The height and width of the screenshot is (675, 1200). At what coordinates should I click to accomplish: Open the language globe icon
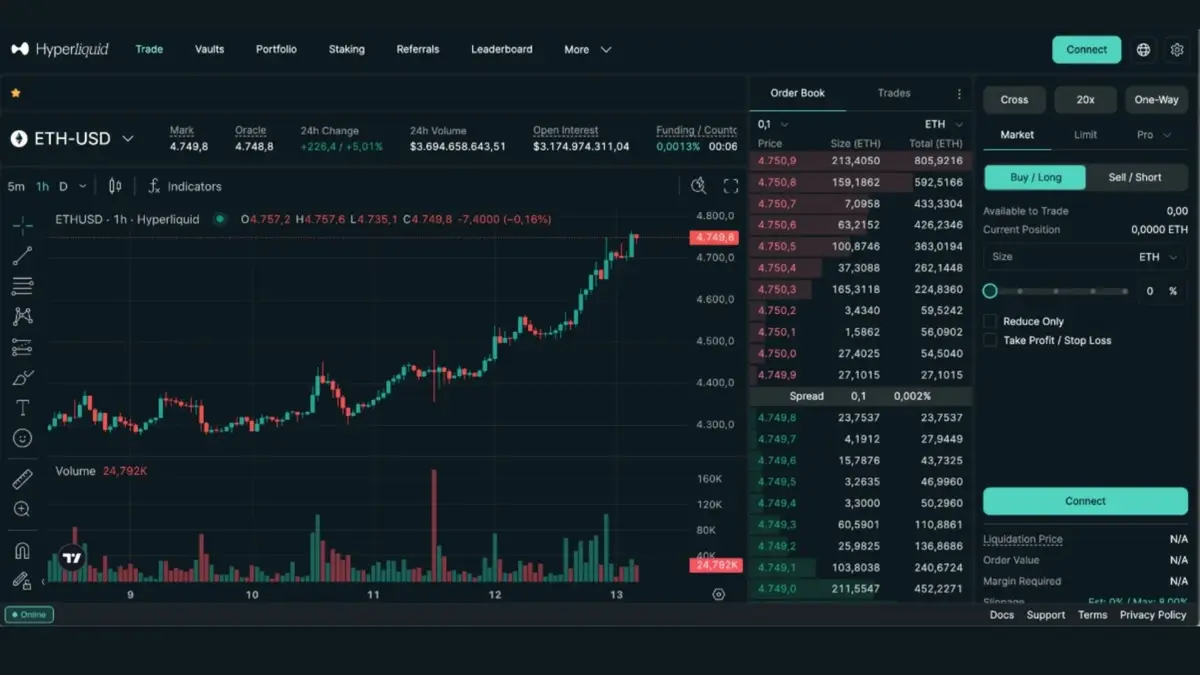(1143, 50)
